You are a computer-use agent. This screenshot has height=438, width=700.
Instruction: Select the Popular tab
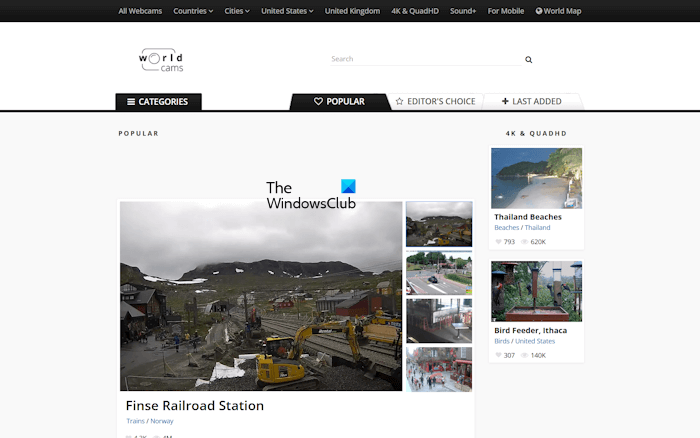coord(339,101)
